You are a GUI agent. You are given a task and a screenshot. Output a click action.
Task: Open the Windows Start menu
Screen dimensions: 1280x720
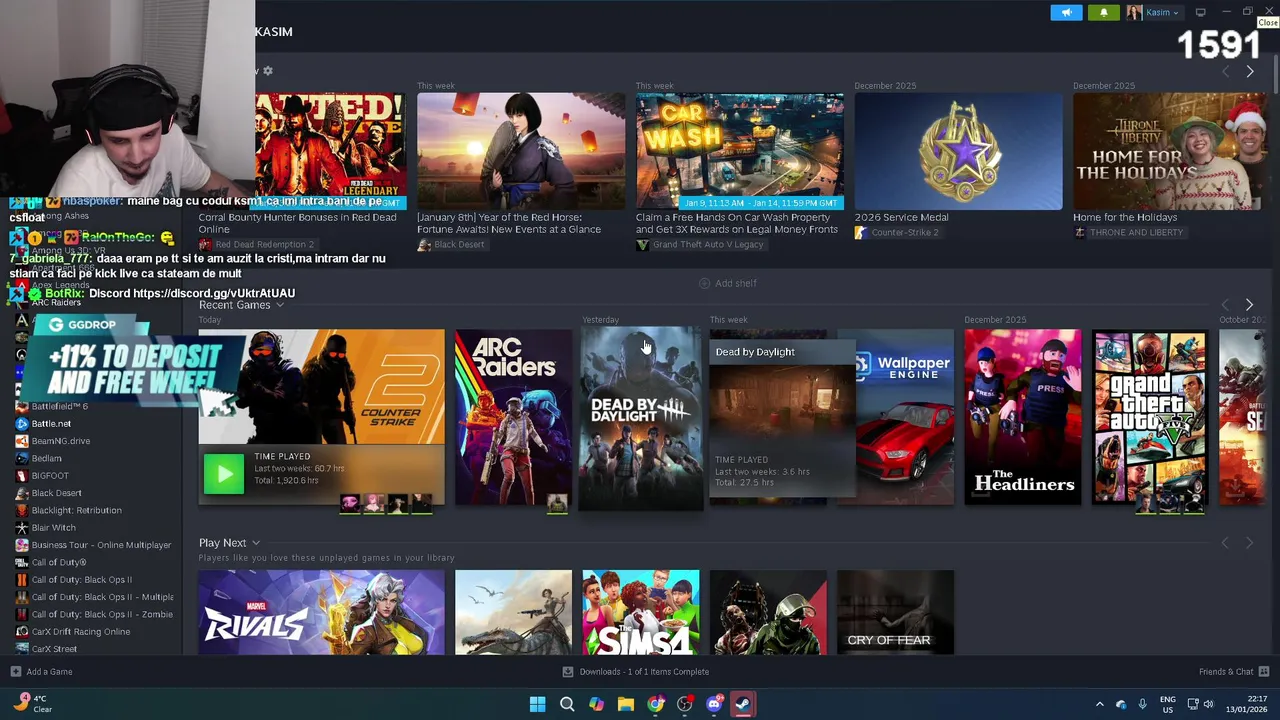[537, 704]
